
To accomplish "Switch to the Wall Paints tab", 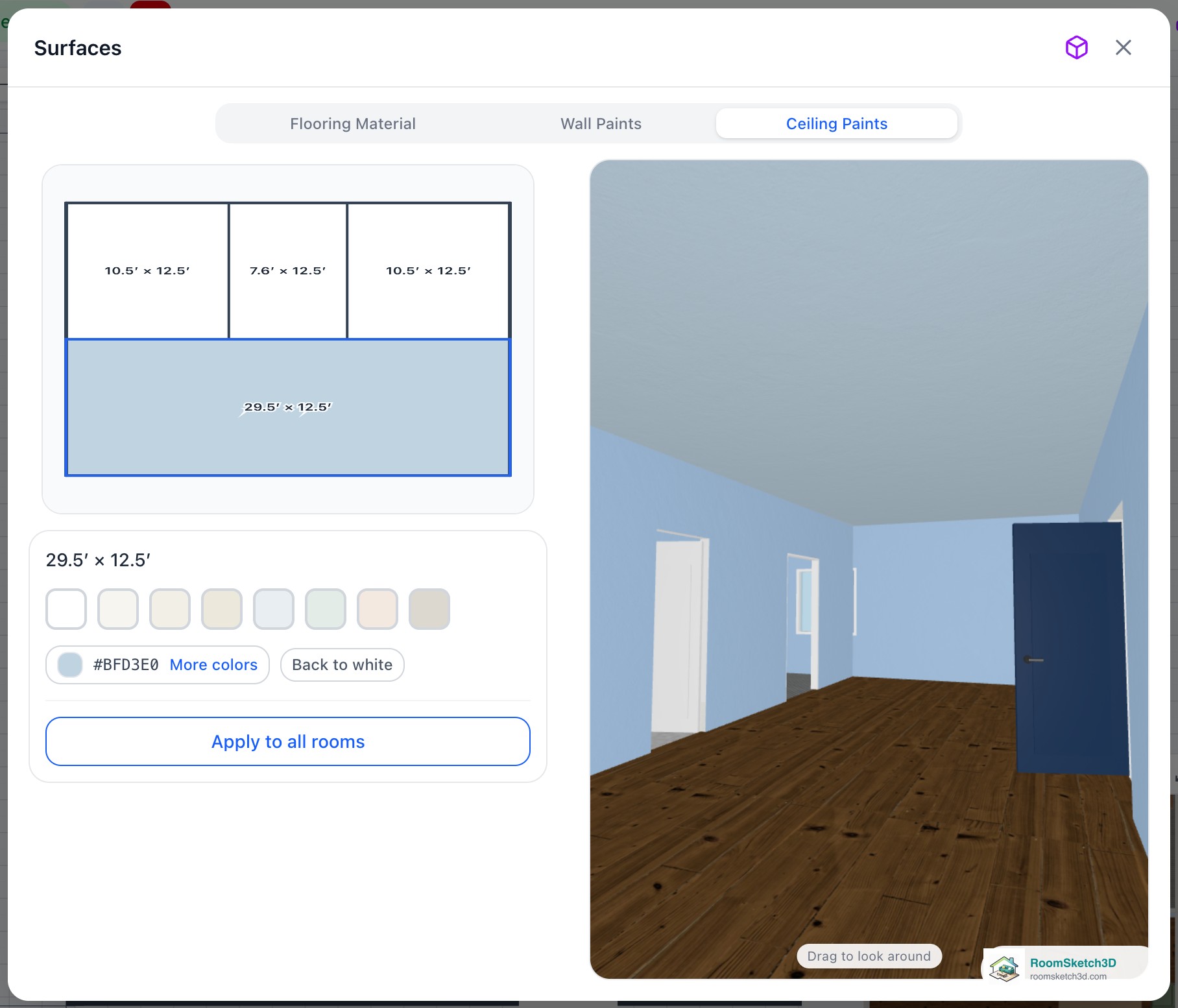I will (x=601, y=123).
